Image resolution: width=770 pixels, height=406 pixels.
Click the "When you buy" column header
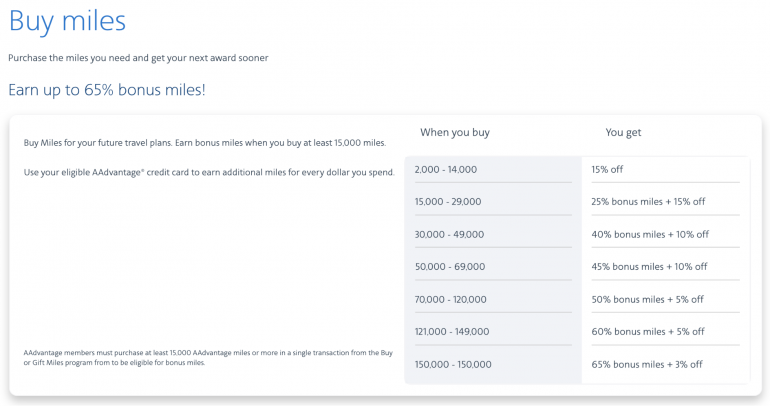click(x=455, y=132)
